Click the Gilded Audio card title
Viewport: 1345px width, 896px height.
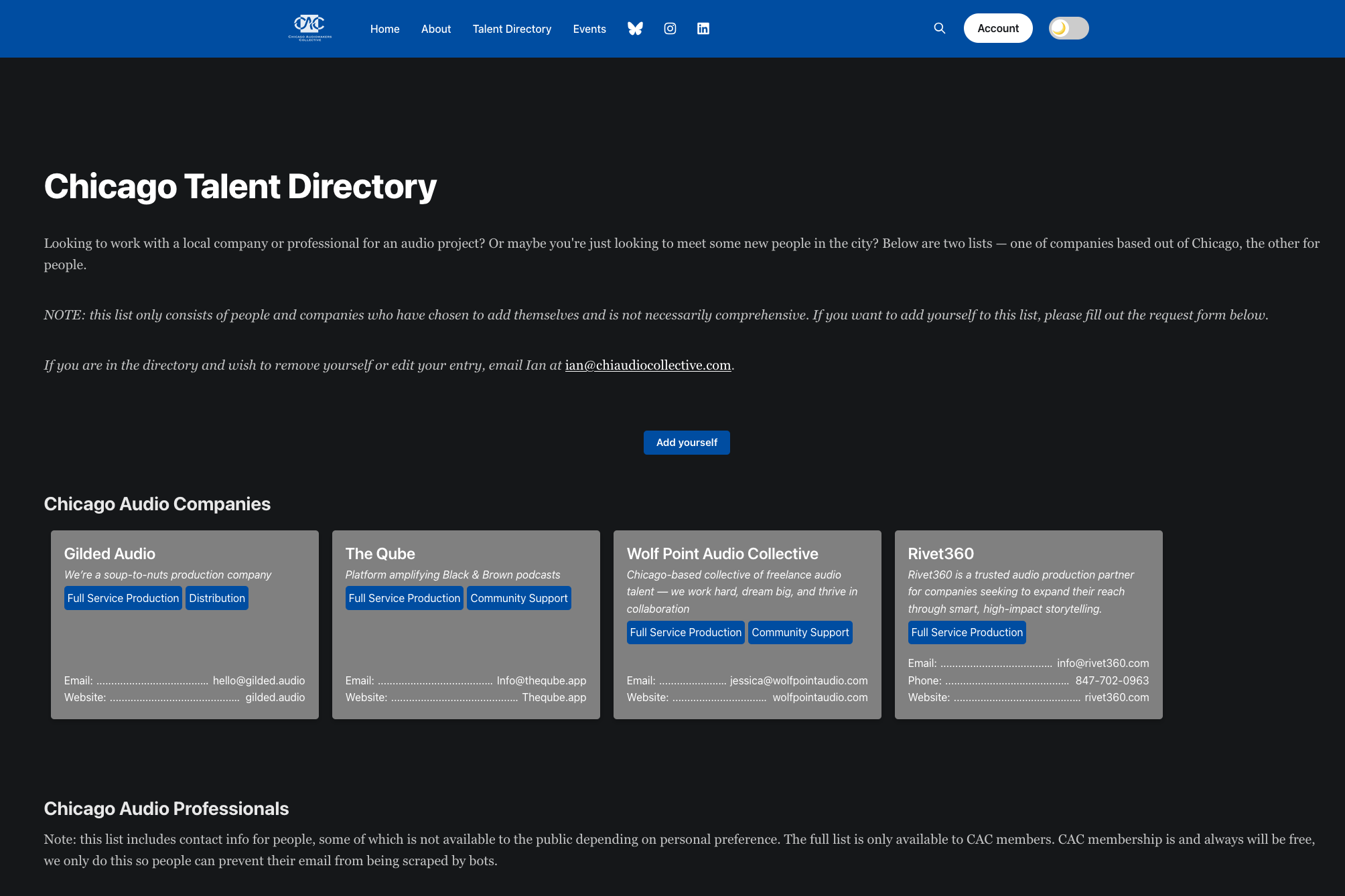point(110,554)
